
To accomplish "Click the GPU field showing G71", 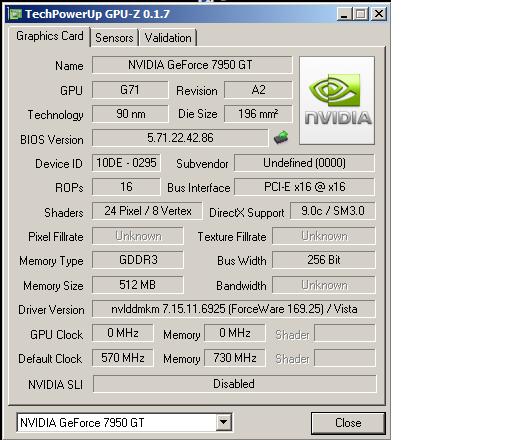I will [130, 90].
